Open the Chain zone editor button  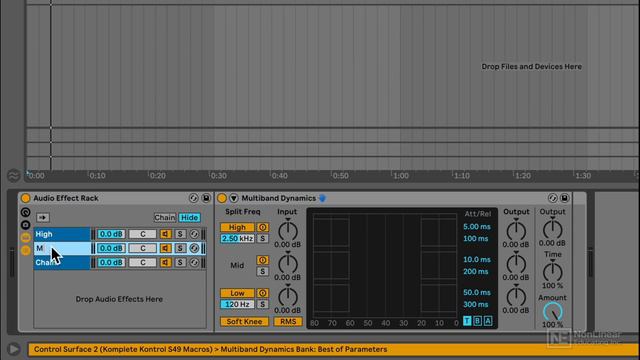coord(165,218)
